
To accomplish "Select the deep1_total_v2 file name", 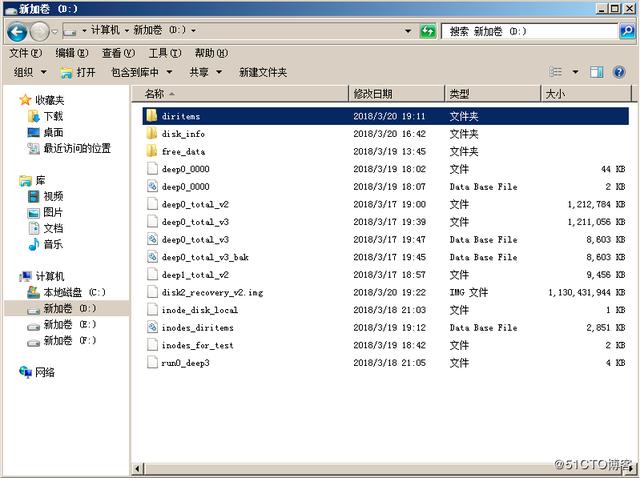I will tap(195, 275).
